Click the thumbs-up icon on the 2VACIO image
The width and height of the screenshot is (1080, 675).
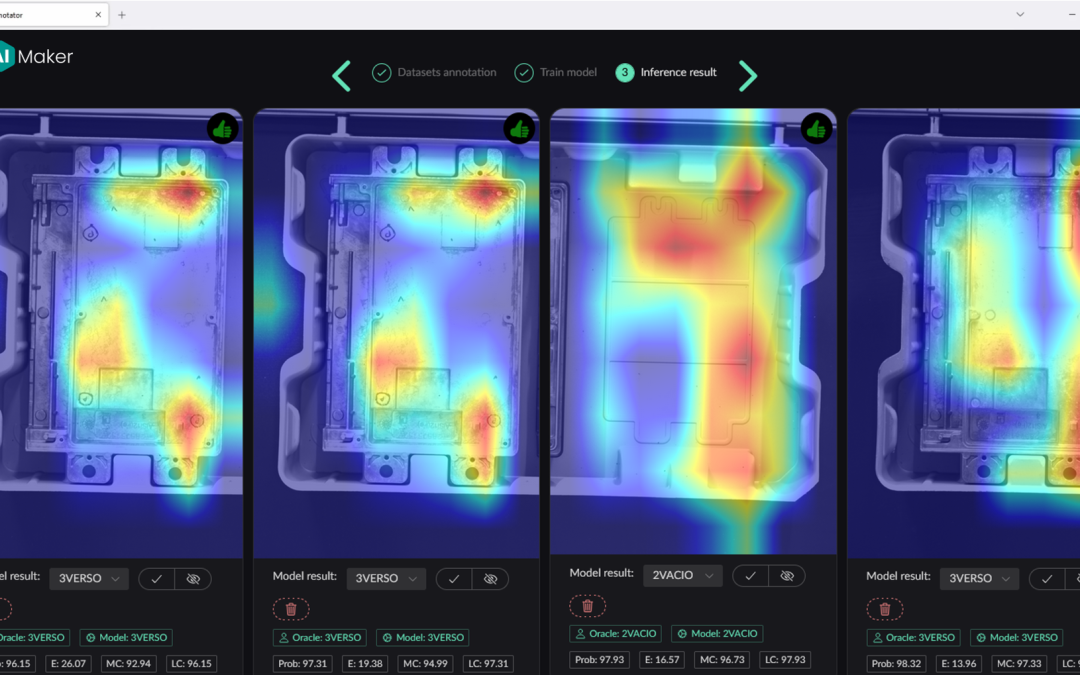tap(816, 128)
